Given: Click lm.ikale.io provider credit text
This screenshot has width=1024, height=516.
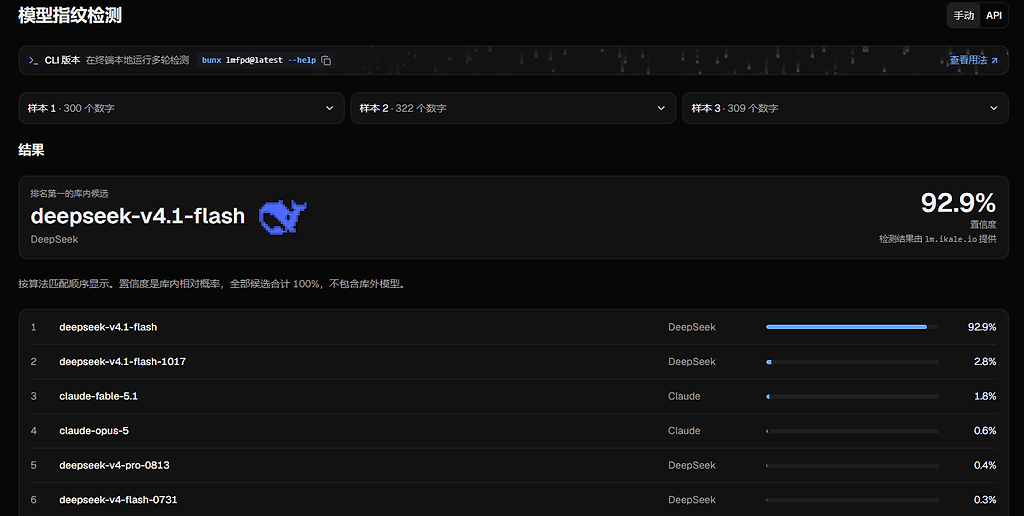Looking at the screenshot, I should click(x=950, y=239).
